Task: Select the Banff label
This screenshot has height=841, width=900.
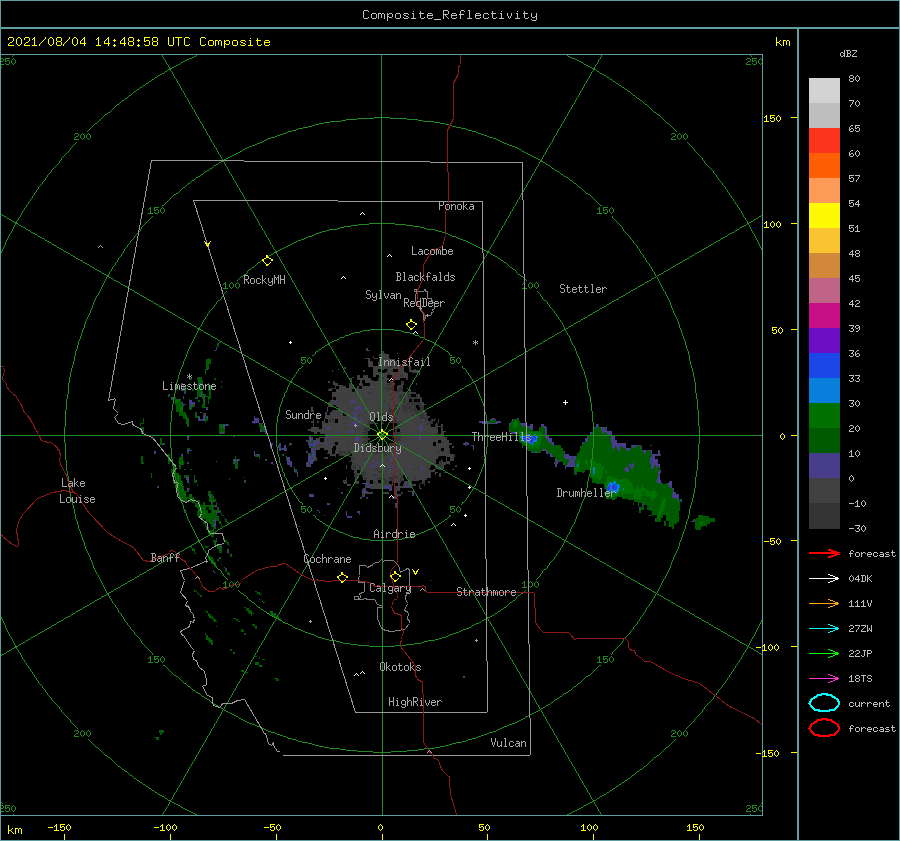Action: pos(165,557)
